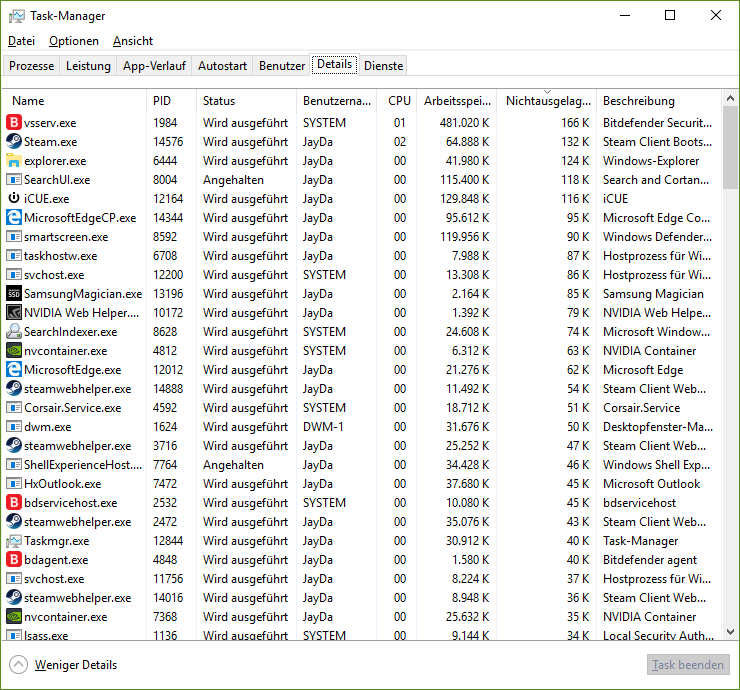Open the Ansicht menu
This screenshot has width=740, height=690.
click(x=133, y=41)
